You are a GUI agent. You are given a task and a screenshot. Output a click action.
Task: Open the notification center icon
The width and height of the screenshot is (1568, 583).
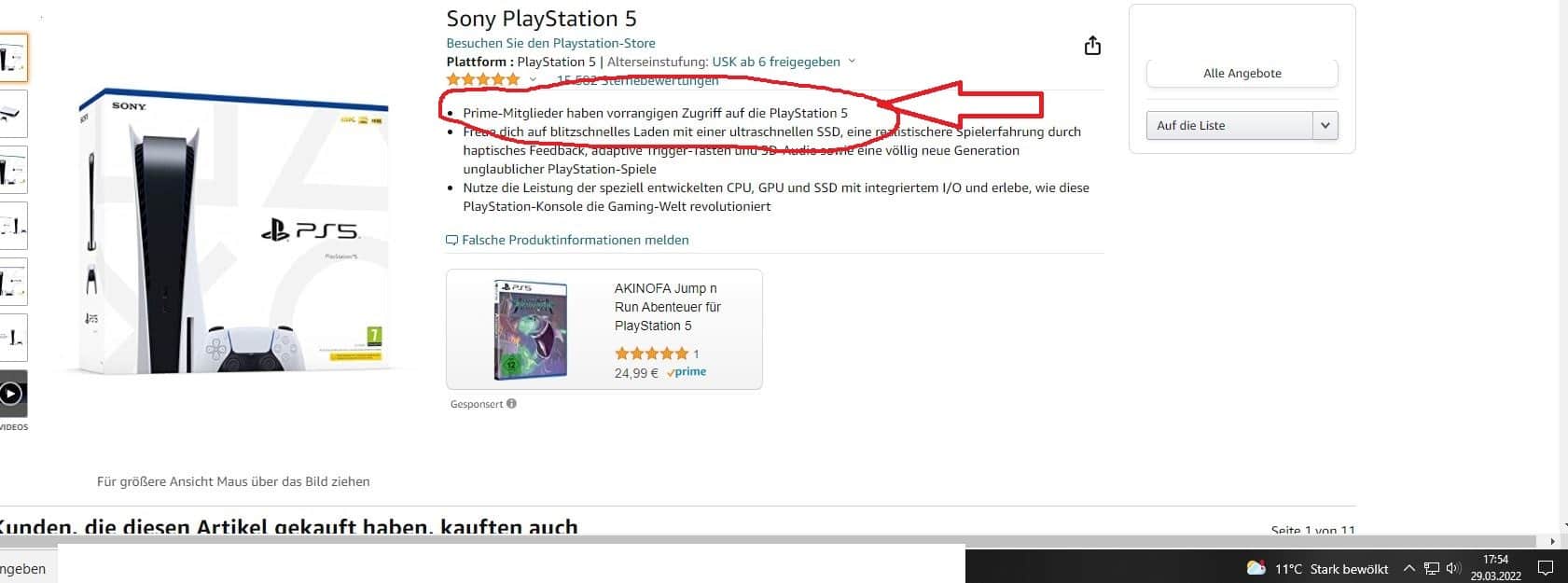(1545, 568)
